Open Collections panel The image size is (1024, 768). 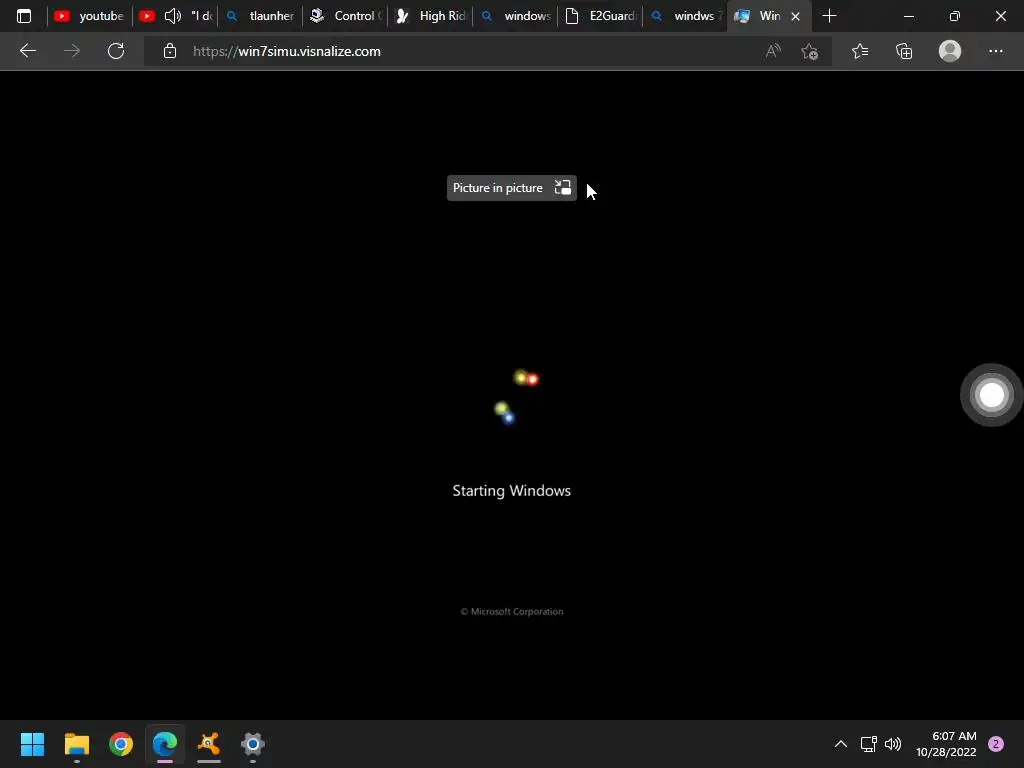pos(904,51)
